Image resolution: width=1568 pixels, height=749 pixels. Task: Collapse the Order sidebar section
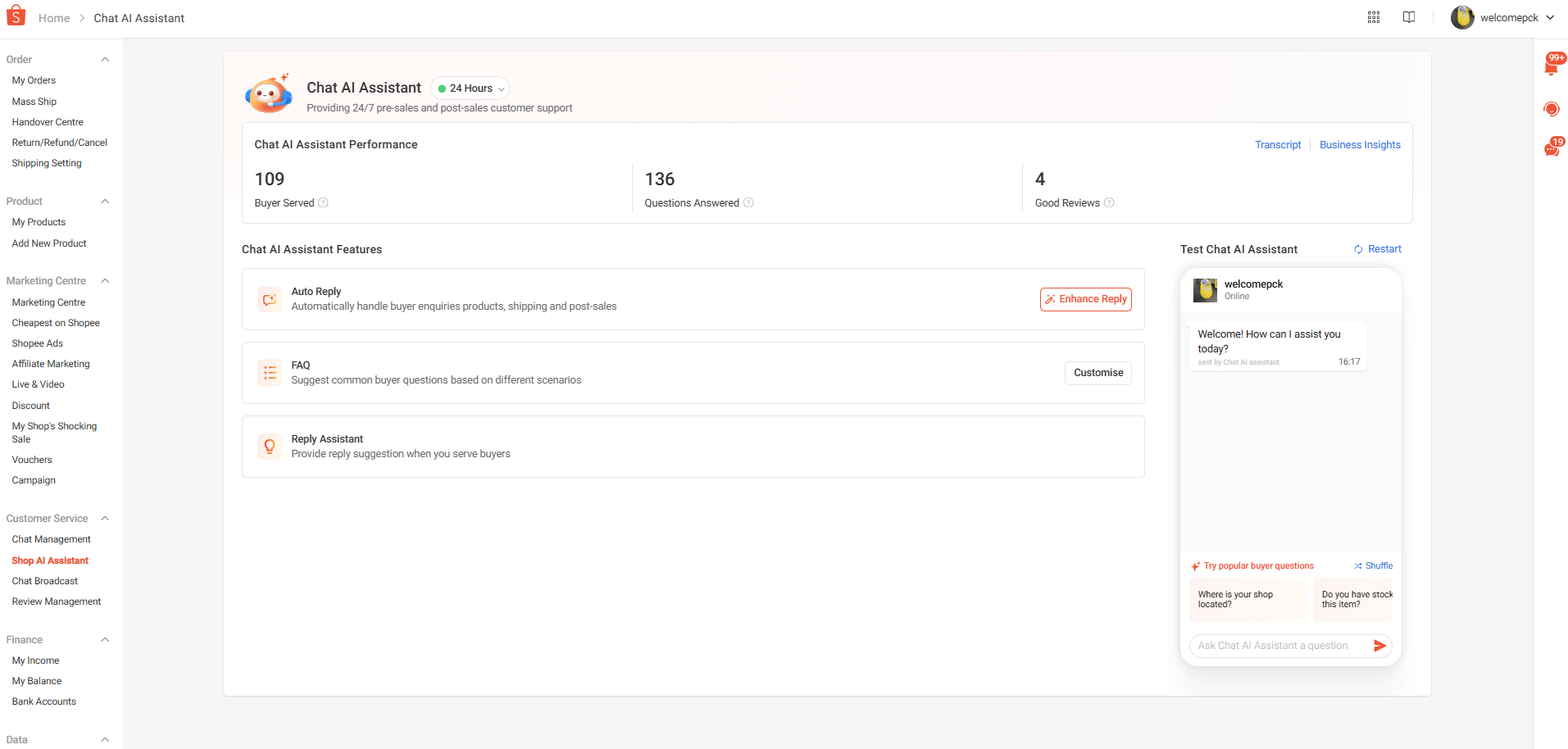[105, 60]
